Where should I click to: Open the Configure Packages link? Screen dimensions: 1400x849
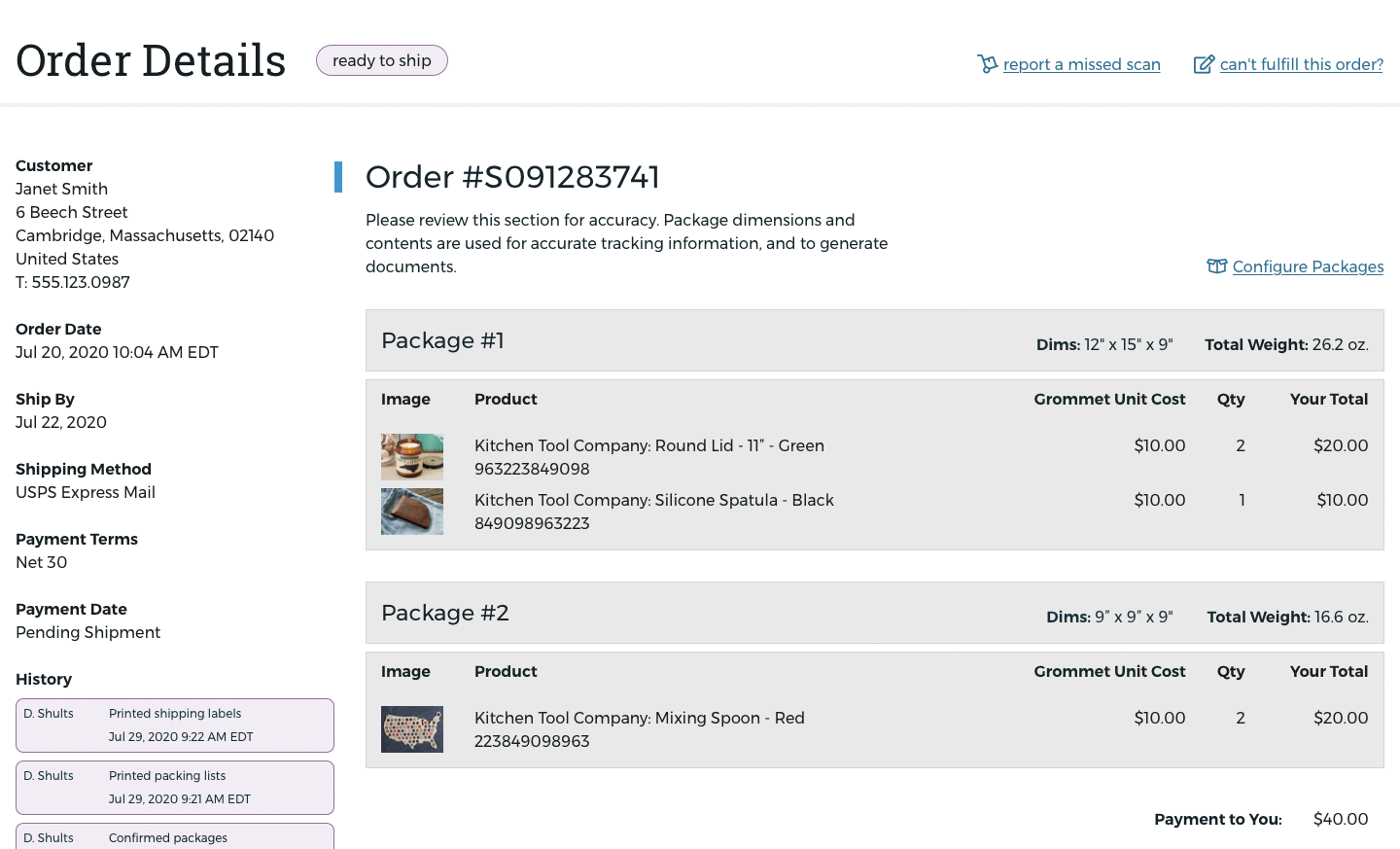(1308, 266)
